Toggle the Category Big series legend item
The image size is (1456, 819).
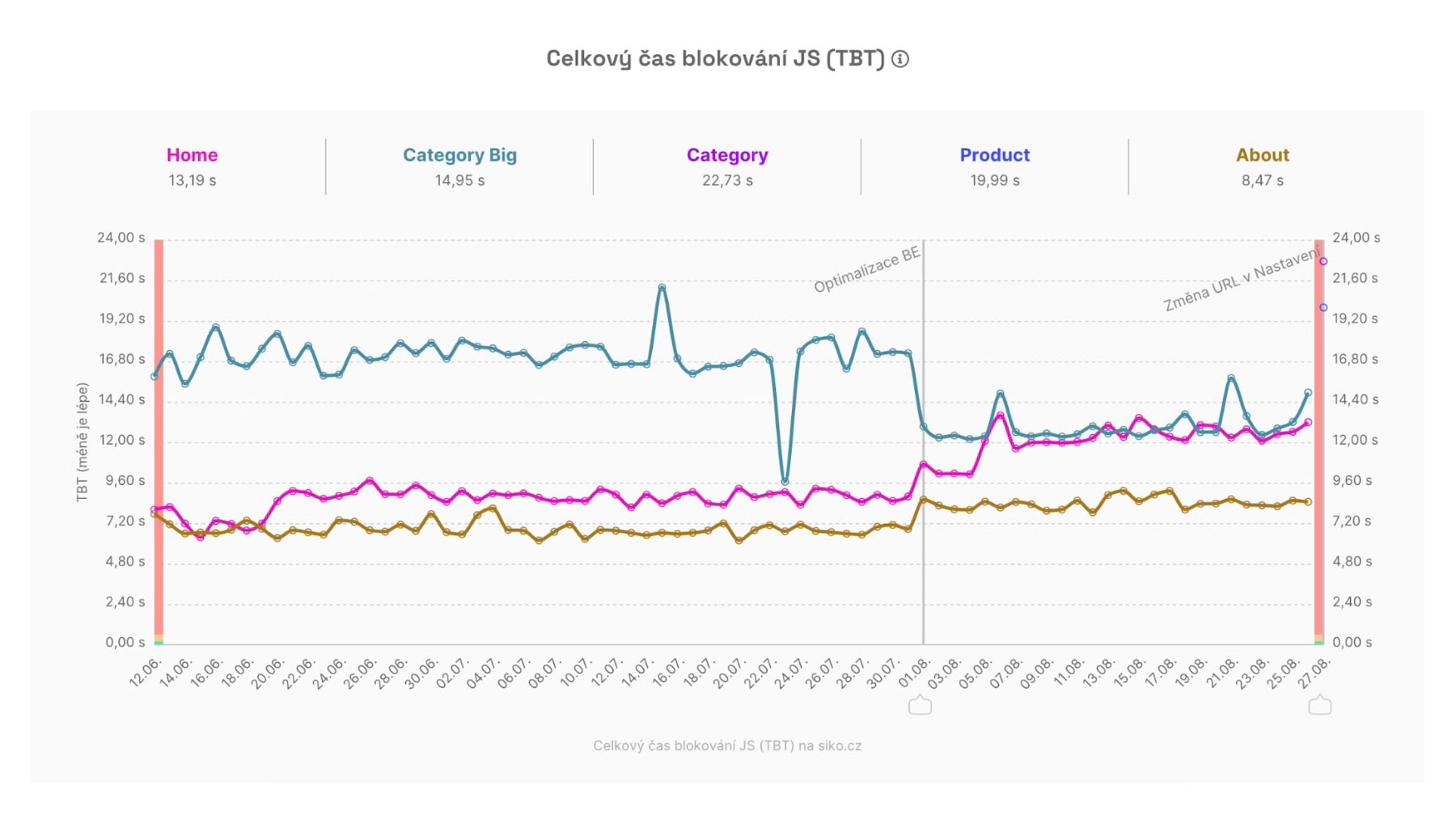(459, 155)
